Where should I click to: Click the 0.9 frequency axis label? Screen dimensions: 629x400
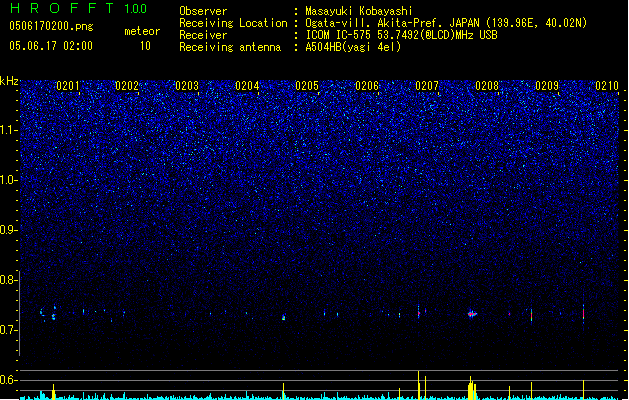8,230
